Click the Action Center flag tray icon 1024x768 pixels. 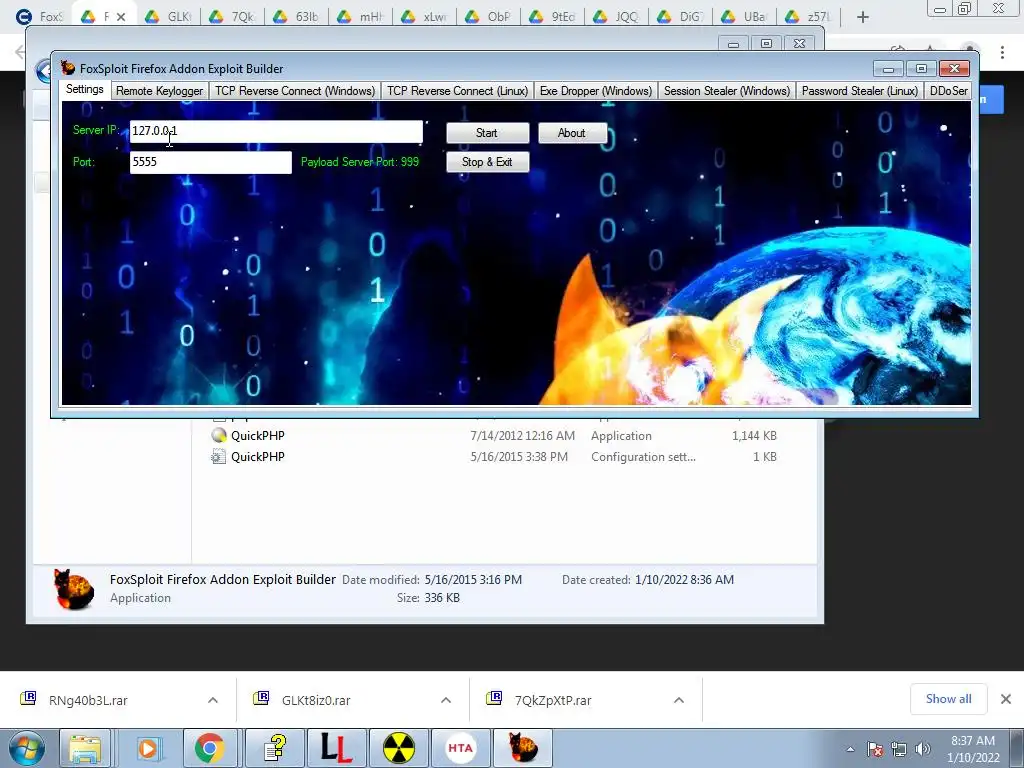click(x=875, y=750)
